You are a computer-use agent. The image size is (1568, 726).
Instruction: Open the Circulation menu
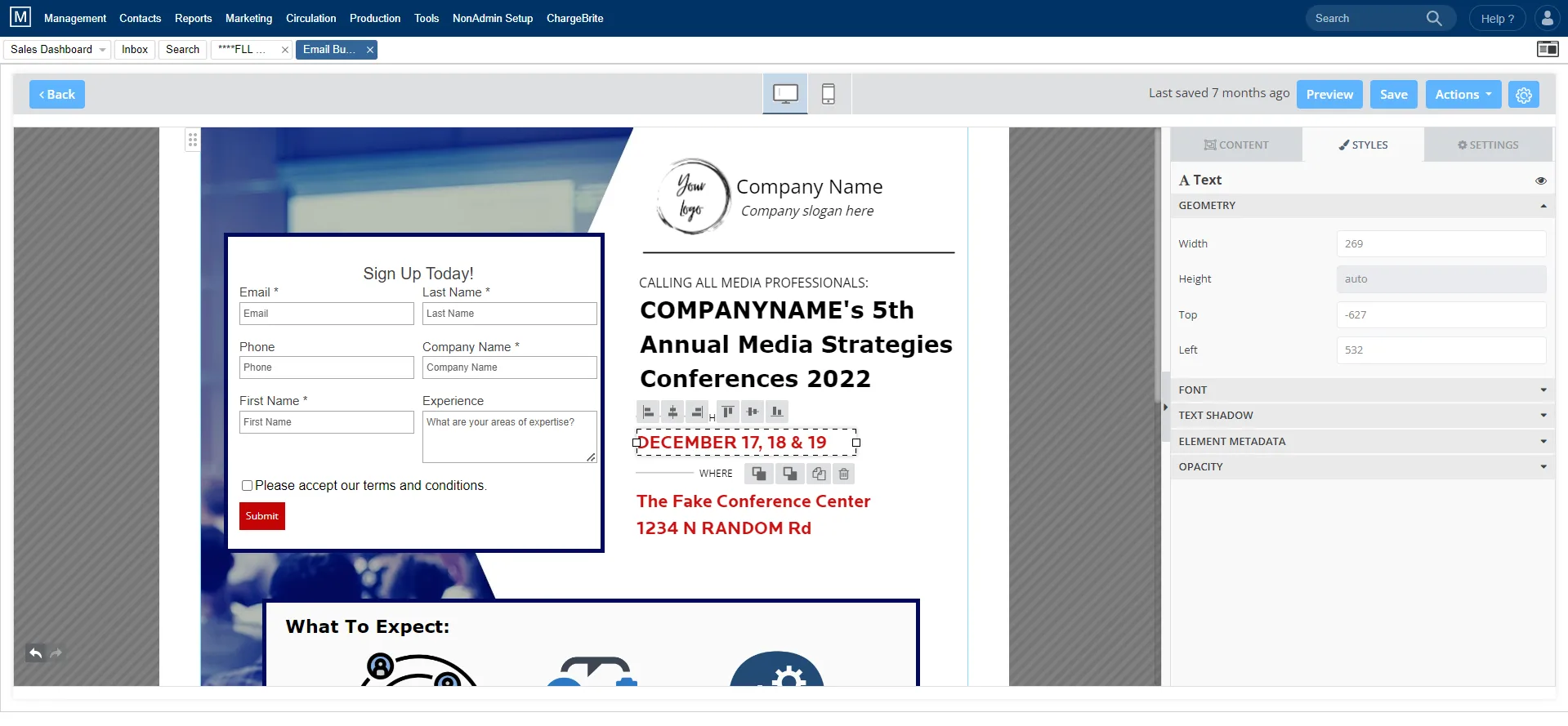click(x=310, y=18)
